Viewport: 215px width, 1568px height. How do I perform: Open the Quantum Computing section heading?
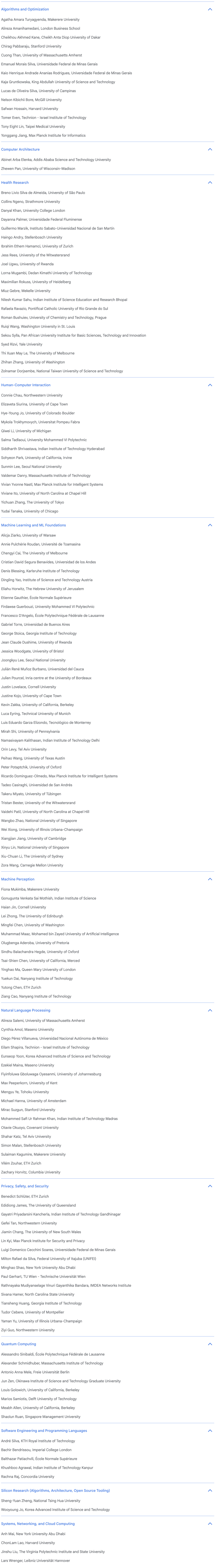click(19, 1344)
